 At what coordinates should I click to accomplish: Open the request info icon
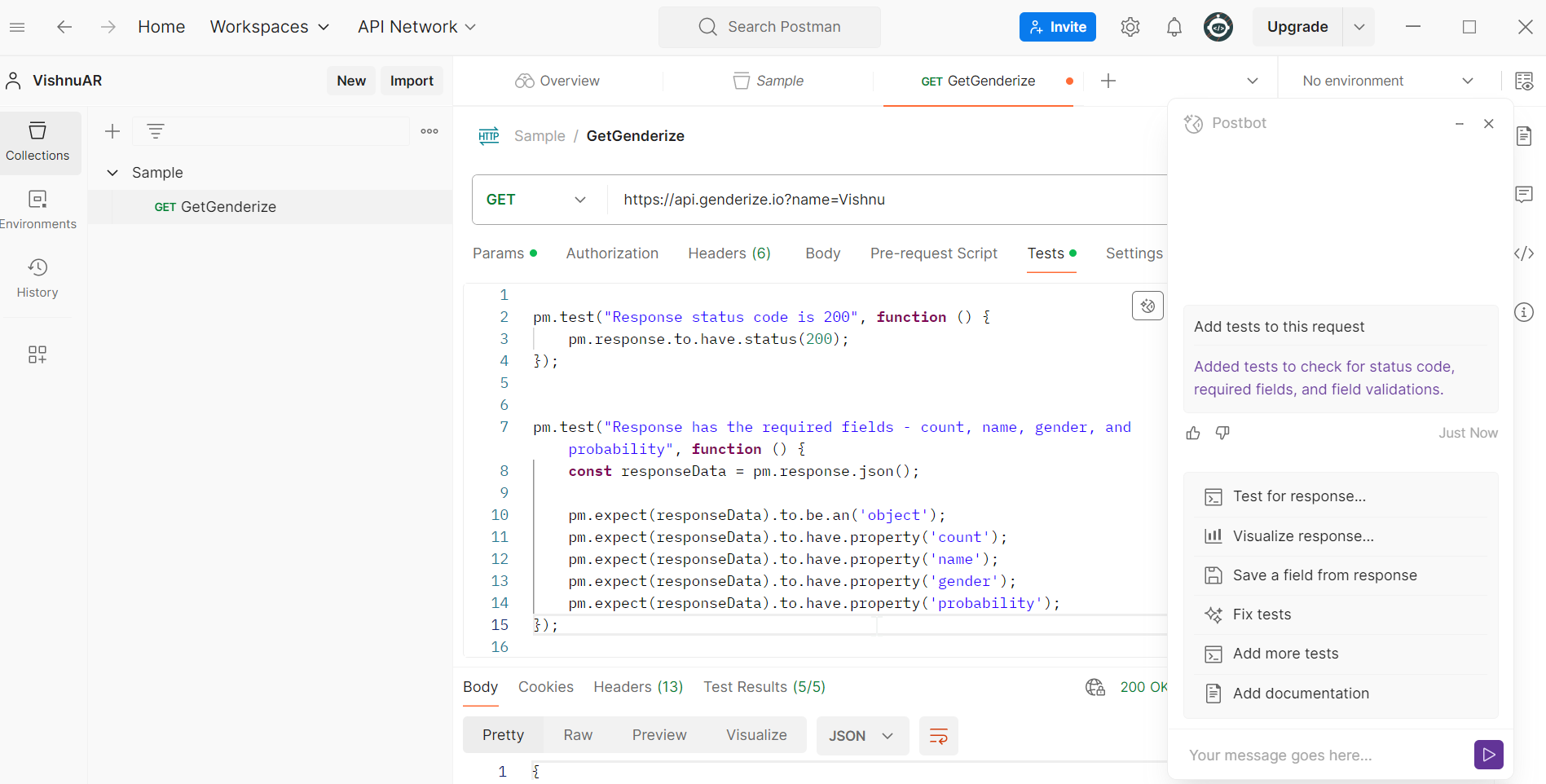click(1524, 312)
